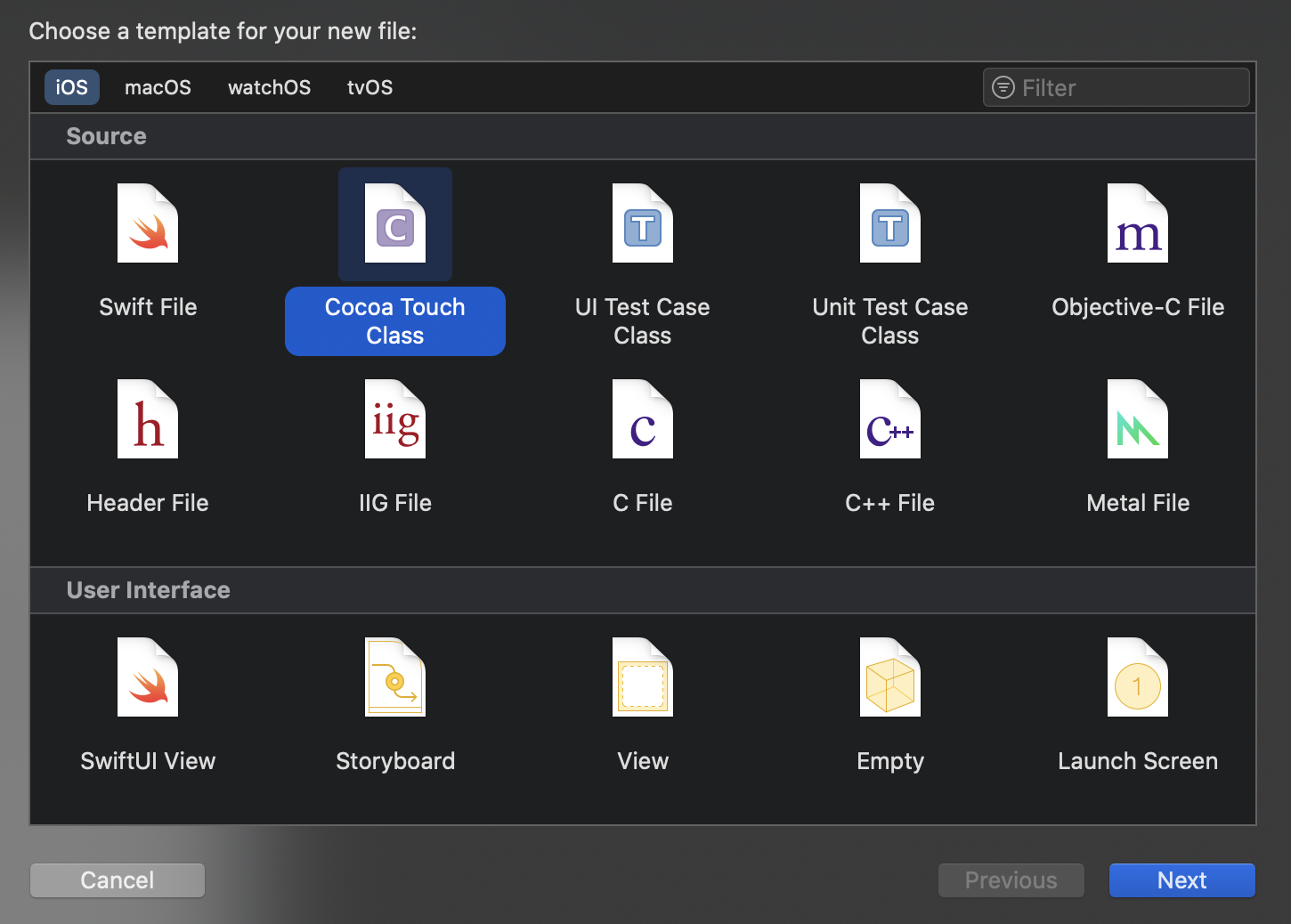Switch to the macOS tab
Screen dimensions: 1291x924
pyautogui.click(x=158, y=87)
